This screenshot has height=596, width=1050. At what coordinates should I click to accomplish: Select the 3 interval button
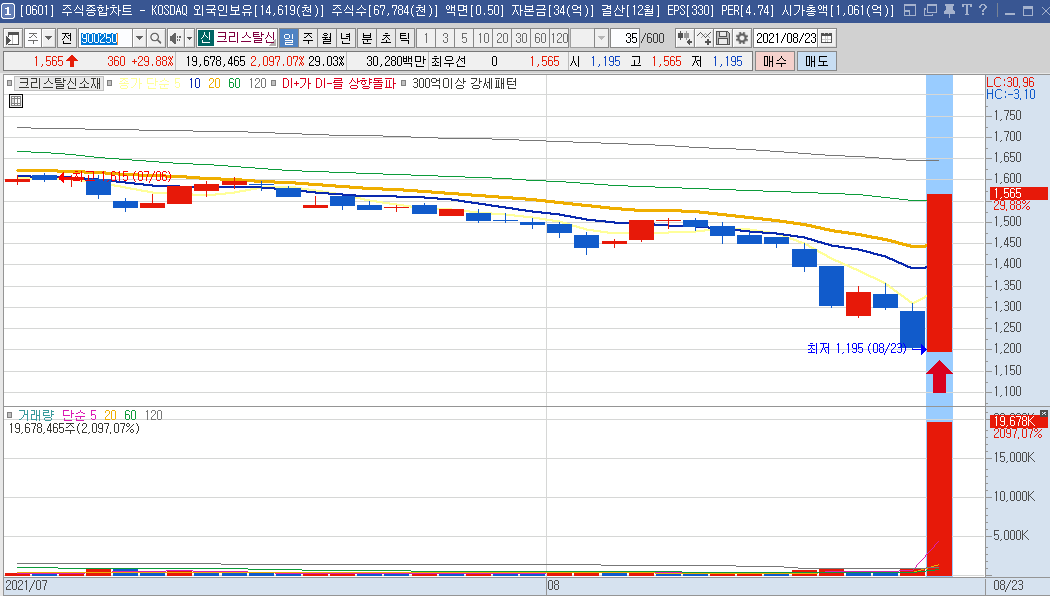(x=445, y=38)
